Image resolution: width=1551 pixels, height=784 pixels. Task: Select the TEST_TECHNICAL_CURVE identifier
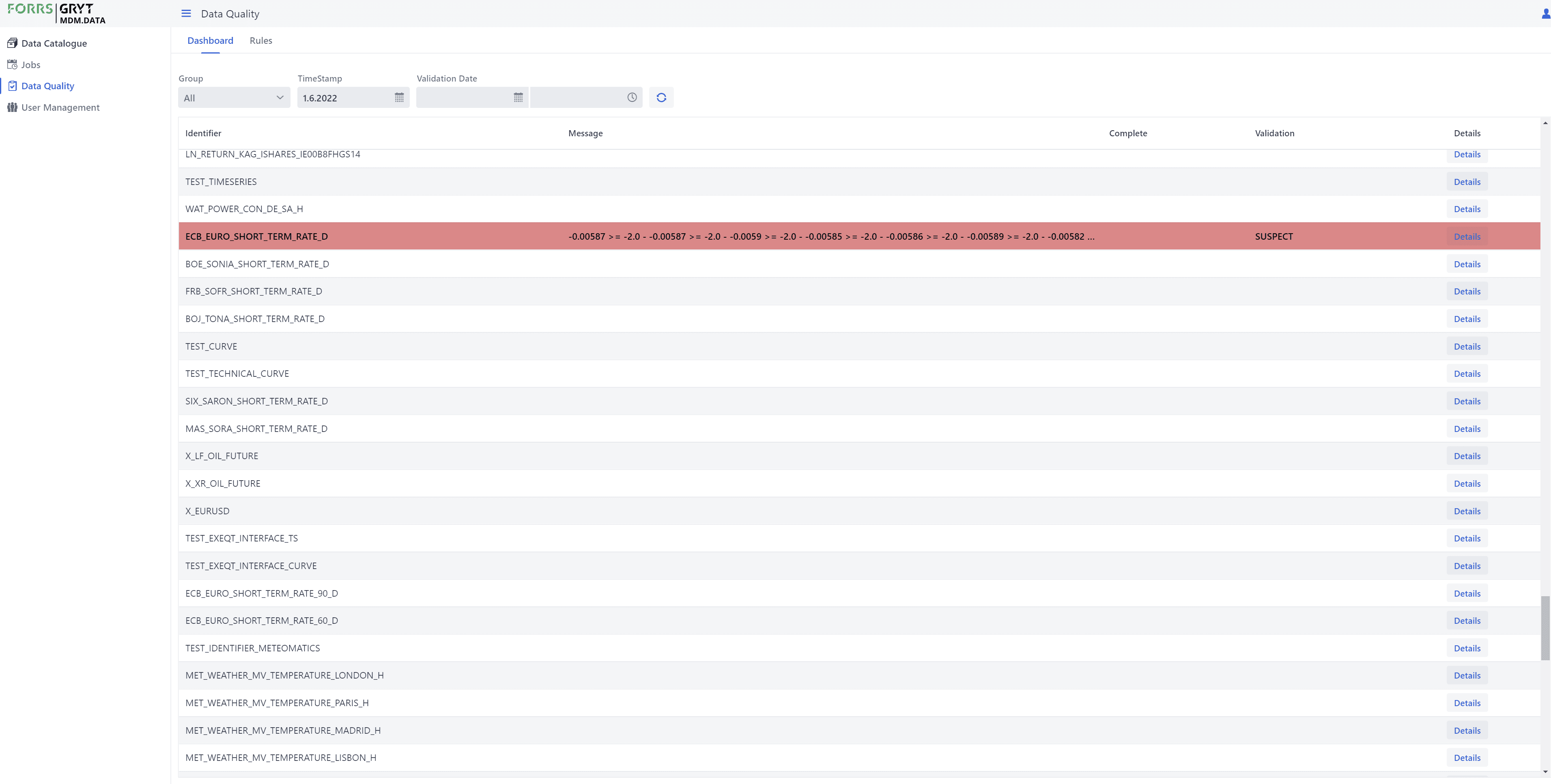[x=237, y=374]
